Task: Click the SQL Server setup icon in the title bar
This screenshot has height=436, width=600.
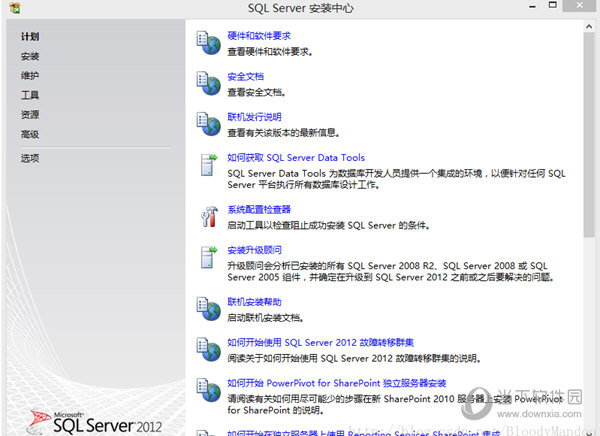Action: (x=15, y=8)
